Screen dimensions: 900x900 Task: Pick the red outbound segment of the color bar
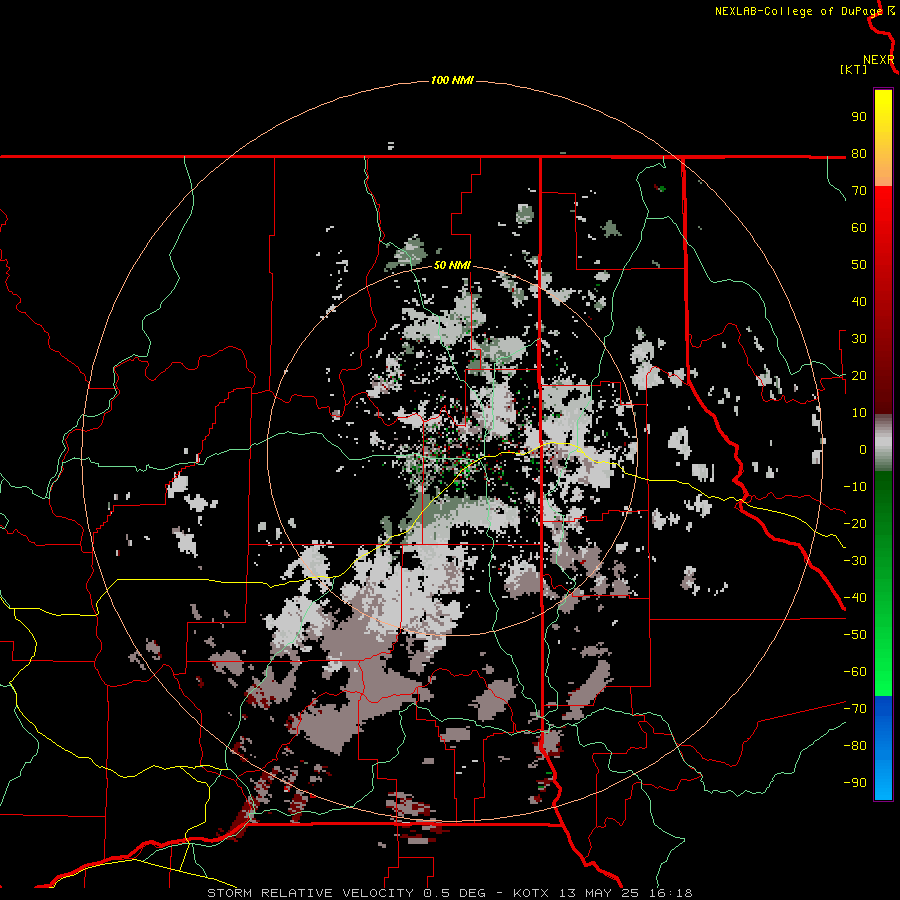click(x=883, y=300)
